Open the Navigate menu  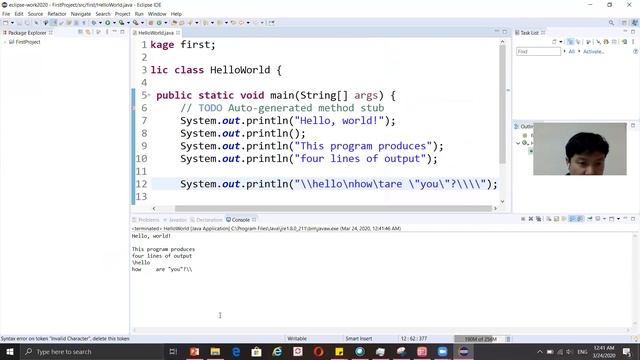pos(81,14)
